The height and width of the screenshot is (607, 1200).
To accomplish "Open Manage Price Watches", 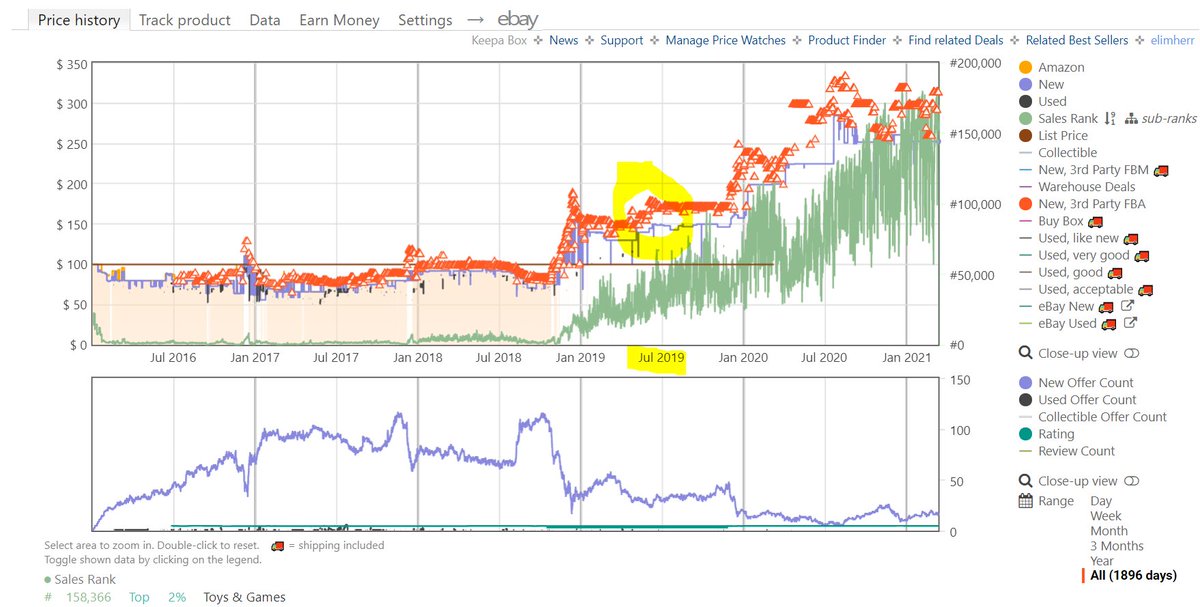I will pyautogui.click(x=726, y=40).
